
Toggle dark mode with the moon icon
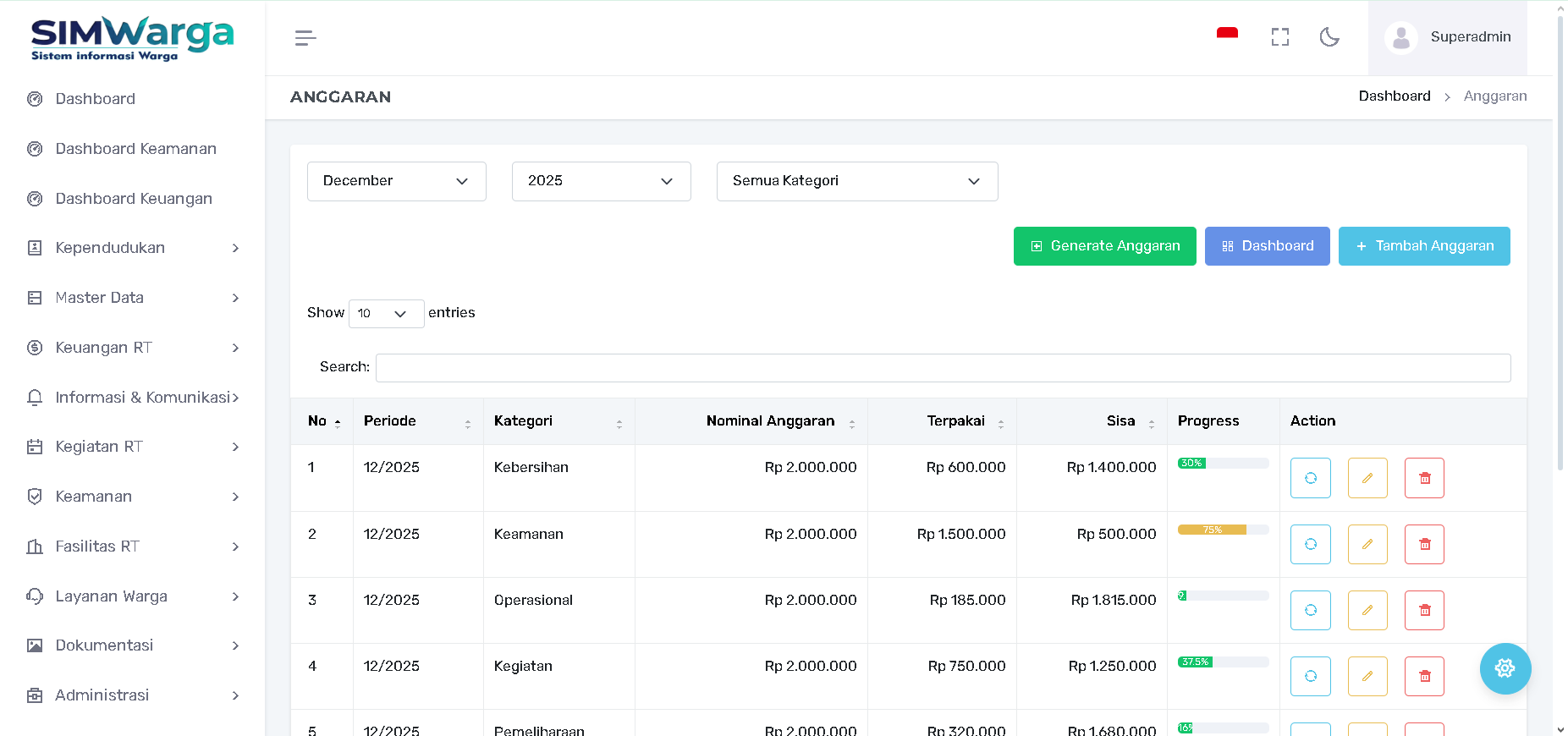1329,37
